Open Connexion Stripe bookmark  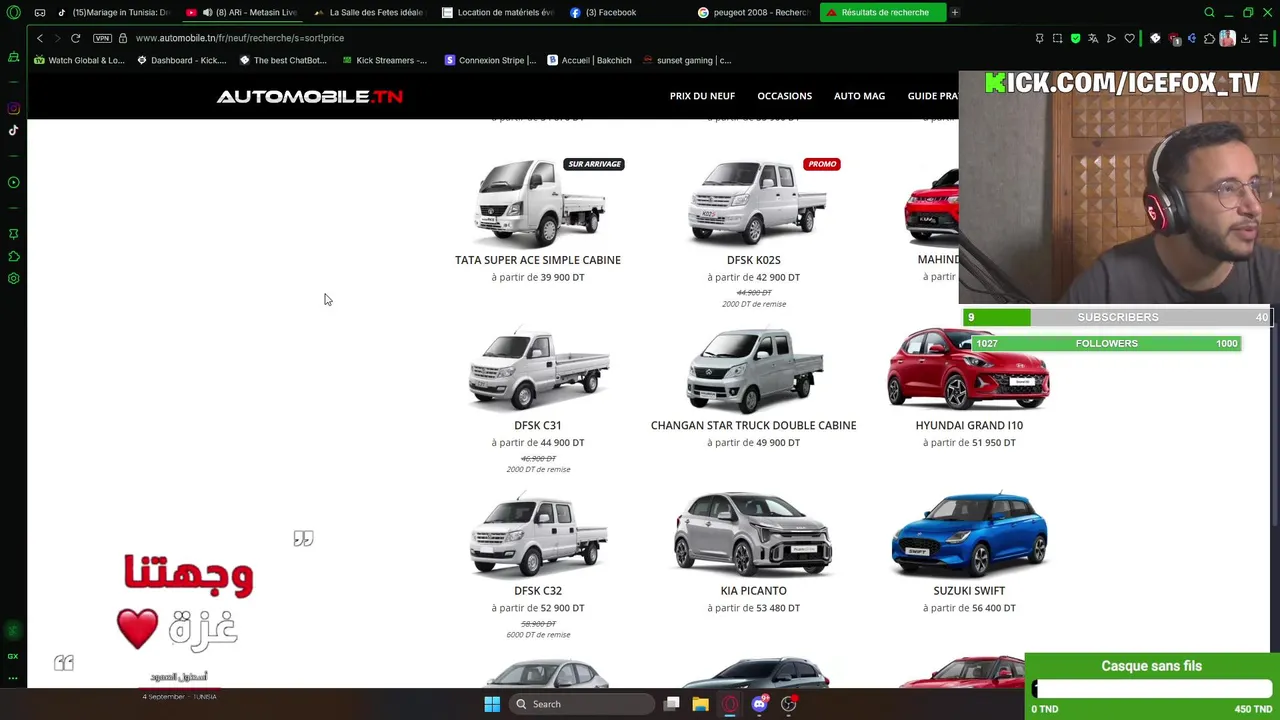[490, 60]
